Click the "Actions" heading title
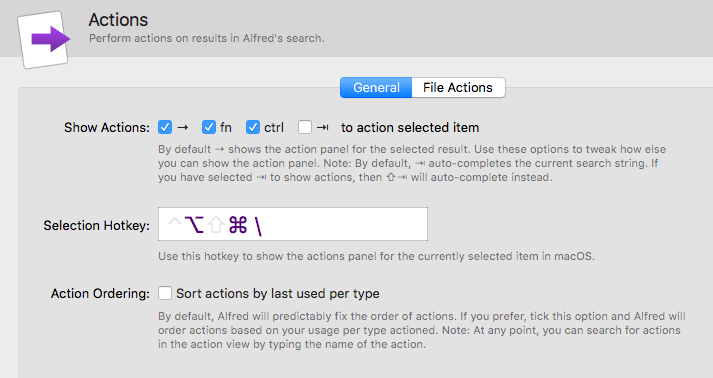Screen dimensions: 713x378 tap(118, 20)
